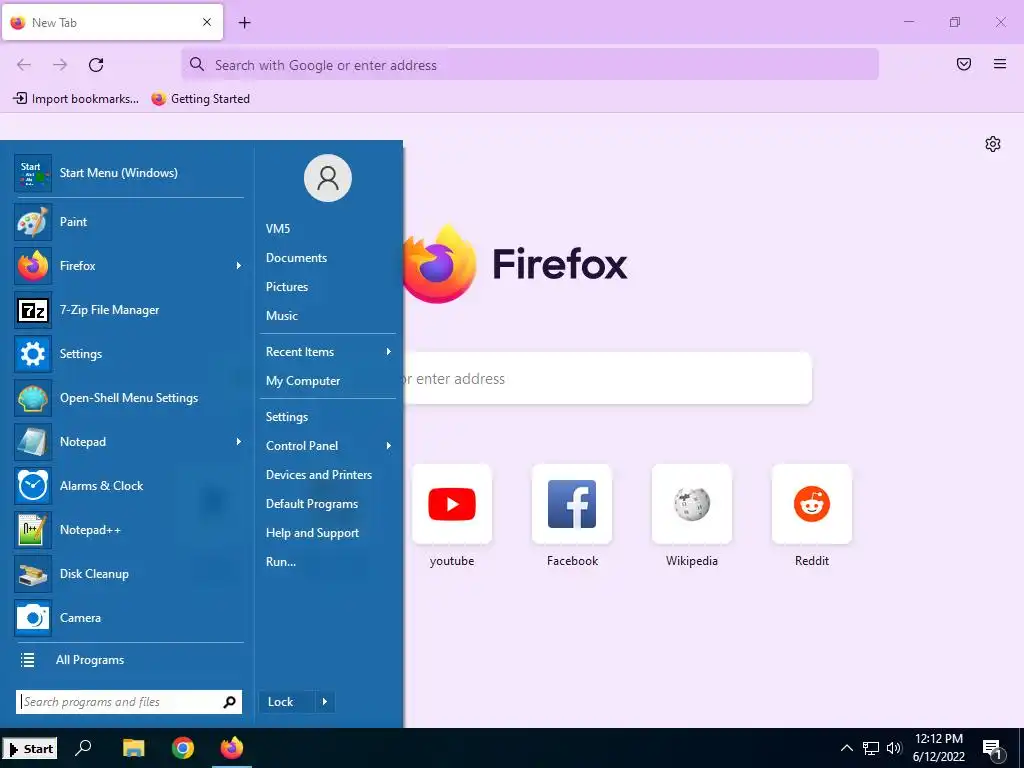Click the user account avatar picture
Image resolution: width=1024 pixels, height=768 pixels.
328,178
